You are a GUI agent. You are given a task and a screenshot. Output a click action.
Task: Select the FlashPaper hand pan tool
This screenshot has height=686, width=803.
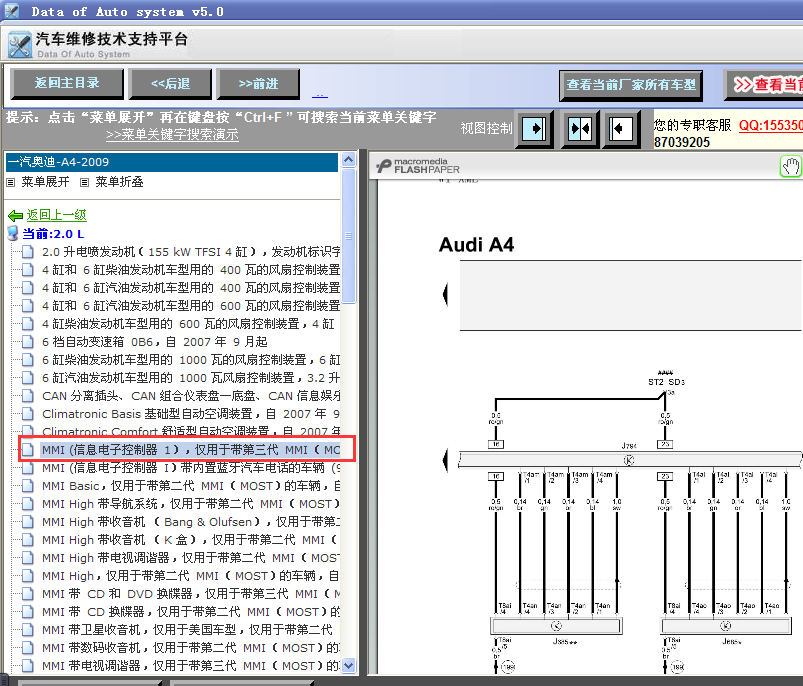[x=790, y=166]
